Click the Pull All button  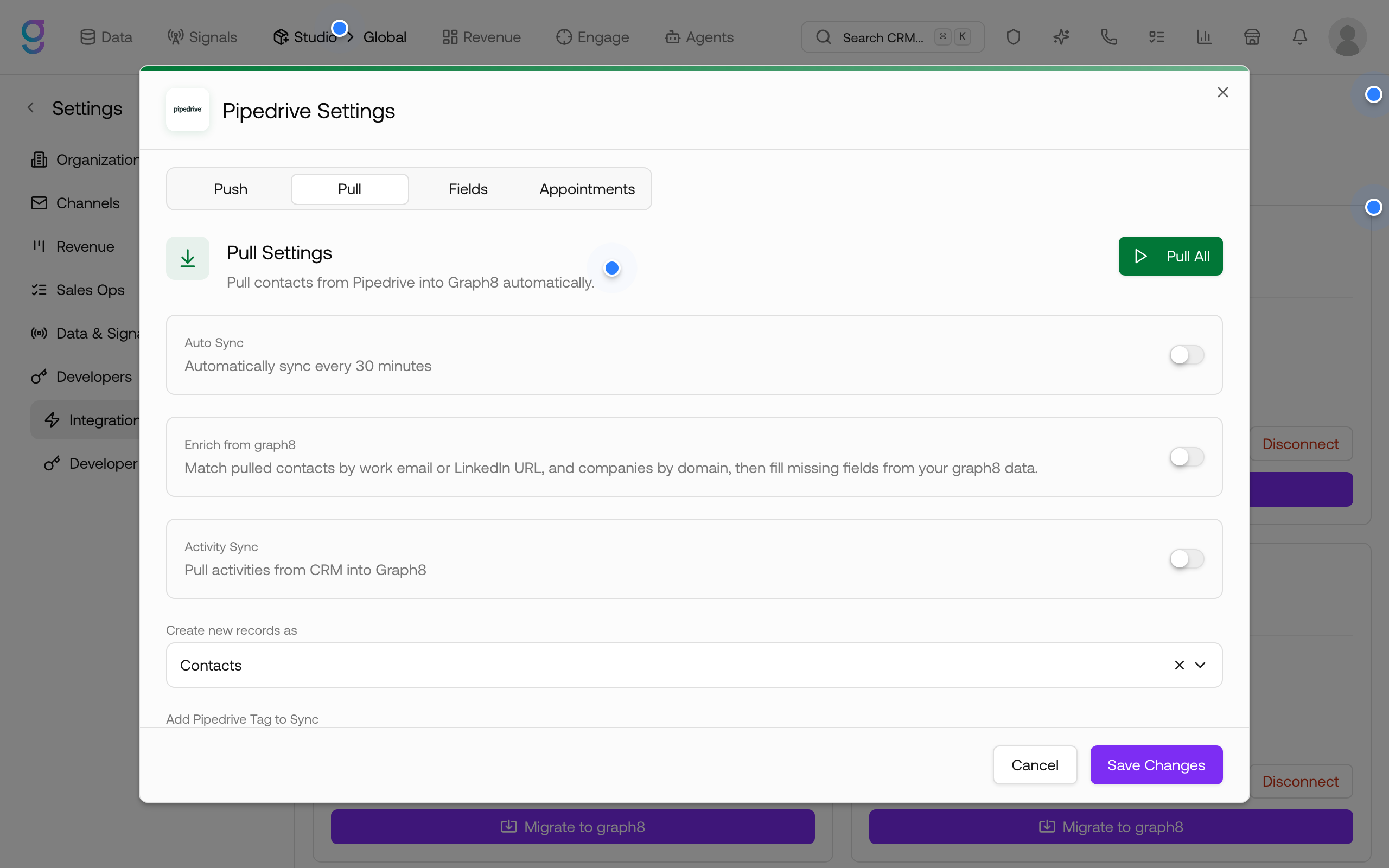1170,256
